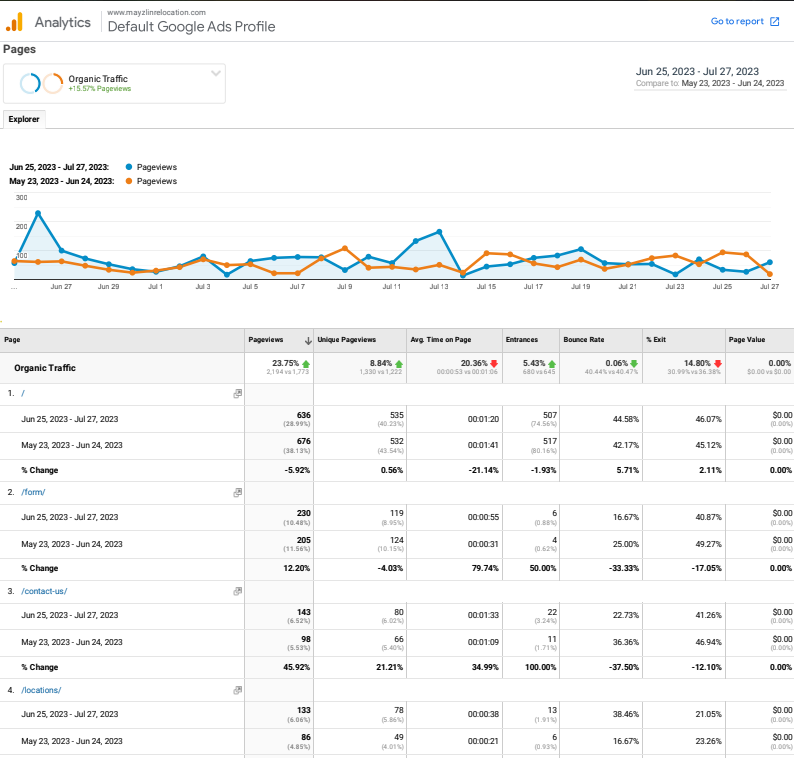Image resolution: width=794 pixels, height=758 pixels.
Task: Follow the Go to report link
Action: (x=737, y=21)
